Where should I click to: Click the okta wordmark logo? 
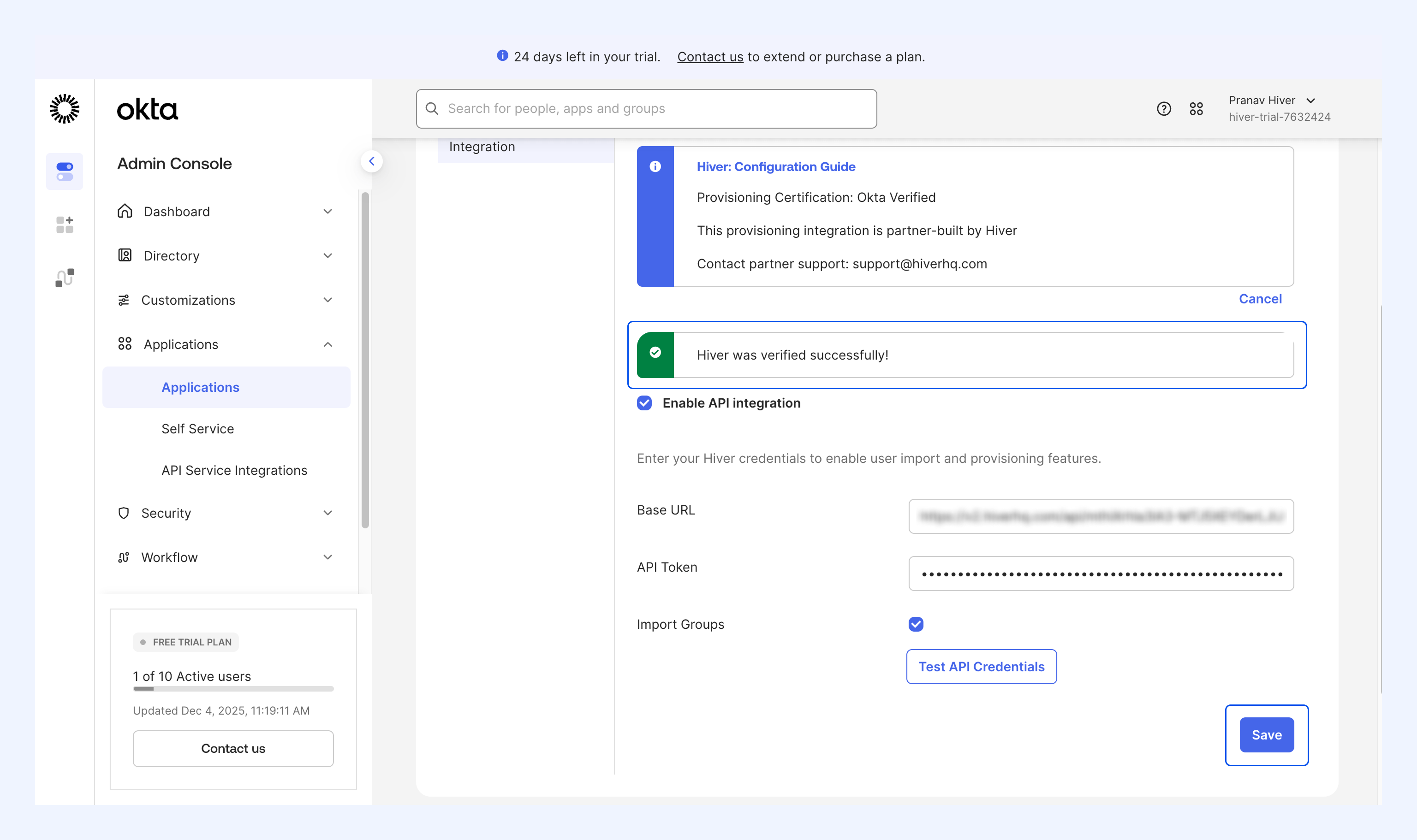point(147,109)
